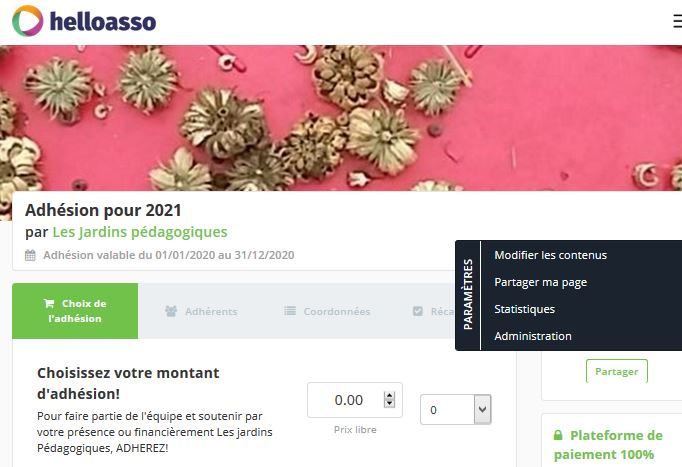Click the cart icon in Choix de l'adhésion

[x=49, y=303]
